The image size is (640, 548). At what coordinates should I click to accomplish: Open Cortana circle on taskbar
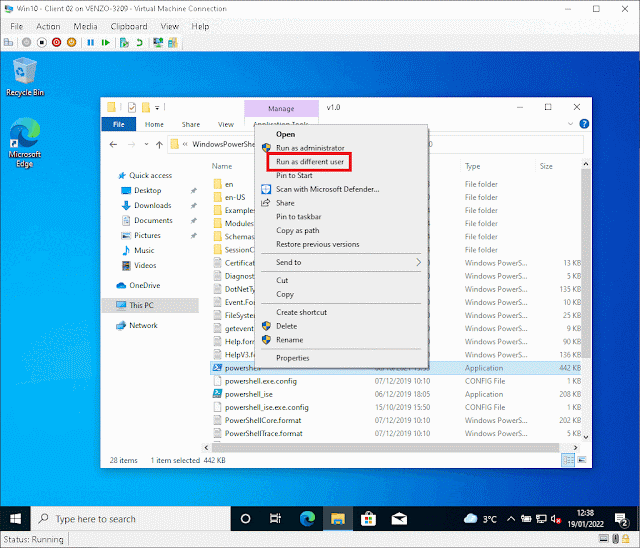(x=245, y=519)
